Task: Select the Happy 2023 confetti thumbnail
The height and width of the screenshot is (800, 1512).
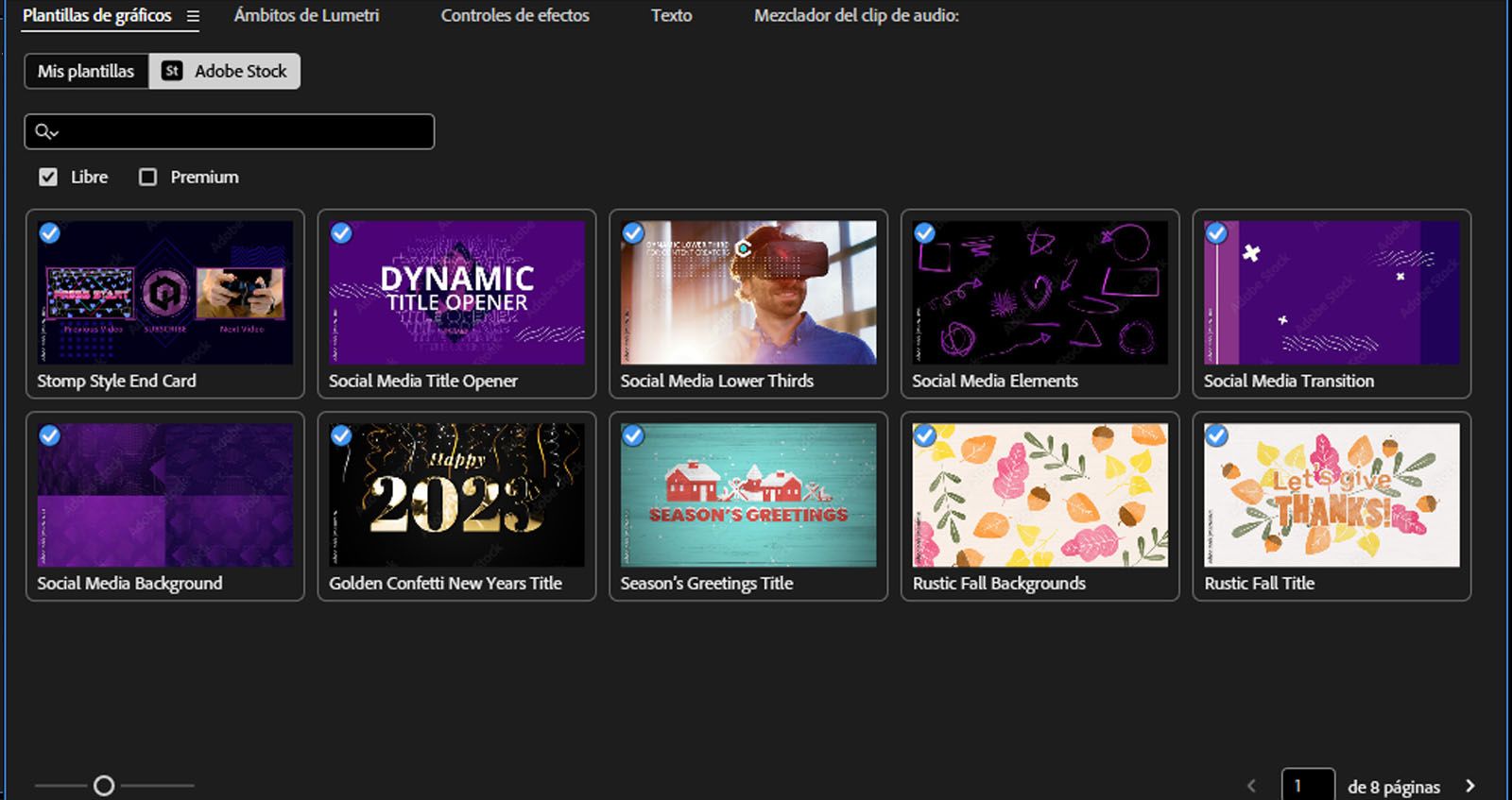Action: click(456, 495)
